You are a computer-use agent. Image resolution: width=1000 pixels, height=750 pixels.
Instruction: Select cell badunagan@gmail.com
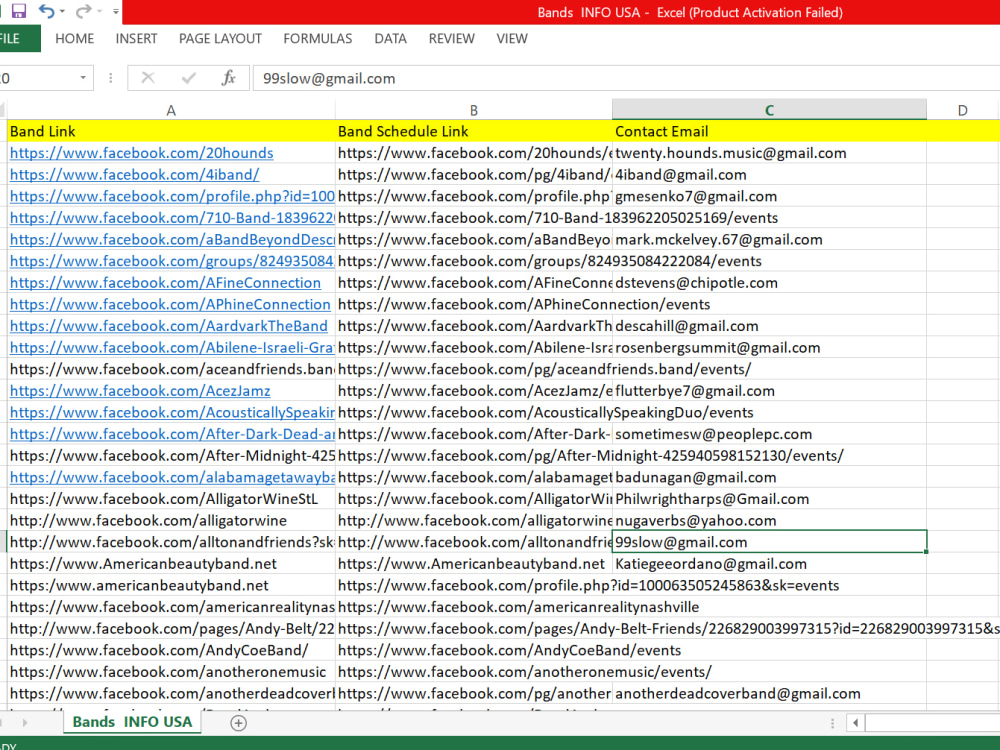[x=769, y=477]
